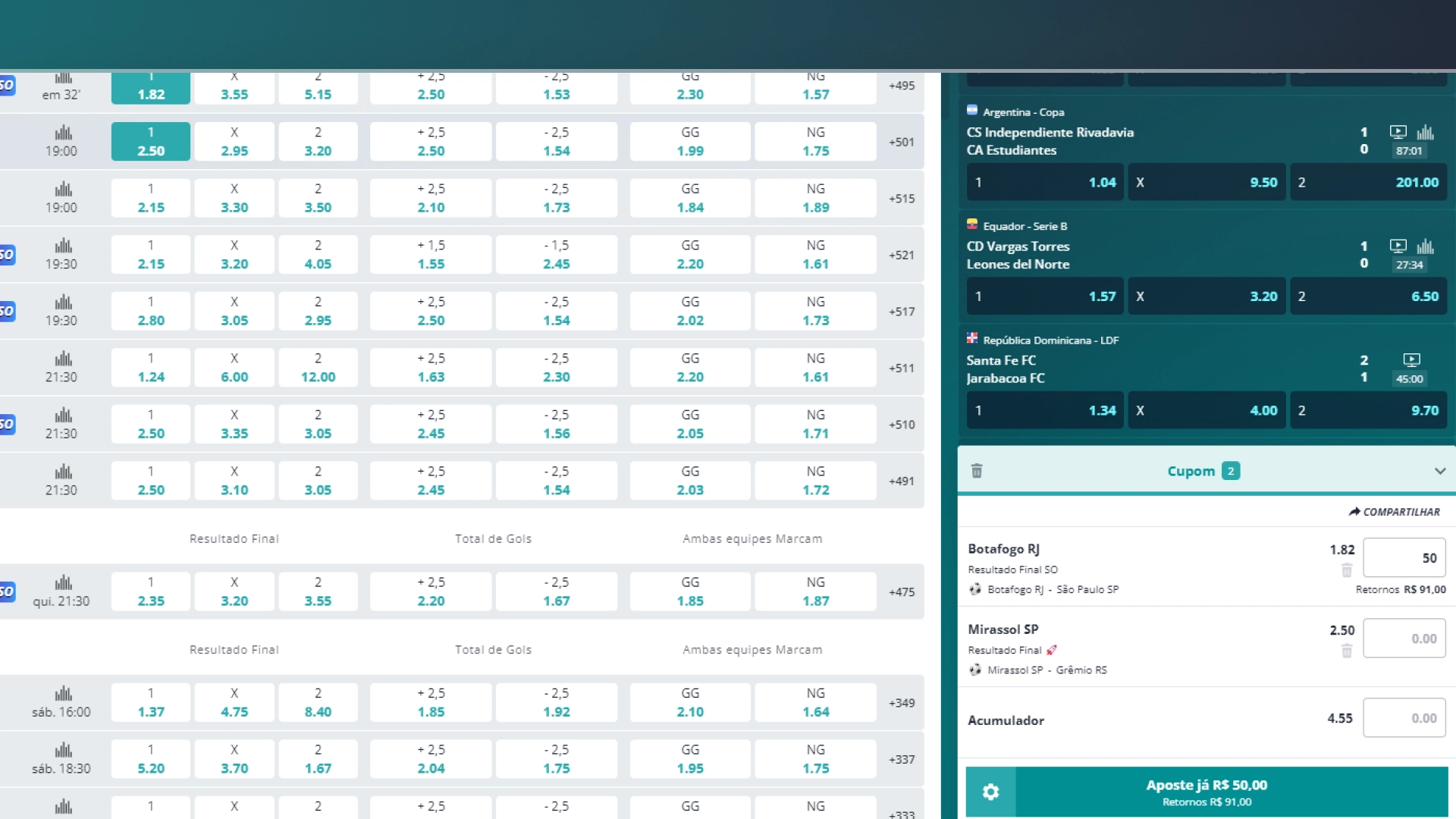Click the Acumulador stake input field

pos(1404,718)
